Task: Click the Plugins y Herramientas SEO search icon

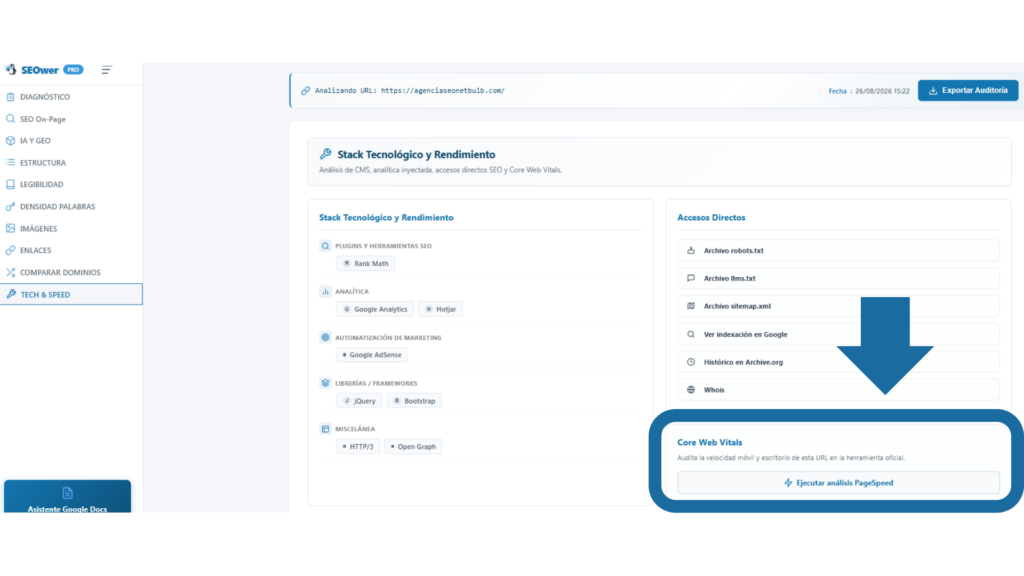Action: 325,246
